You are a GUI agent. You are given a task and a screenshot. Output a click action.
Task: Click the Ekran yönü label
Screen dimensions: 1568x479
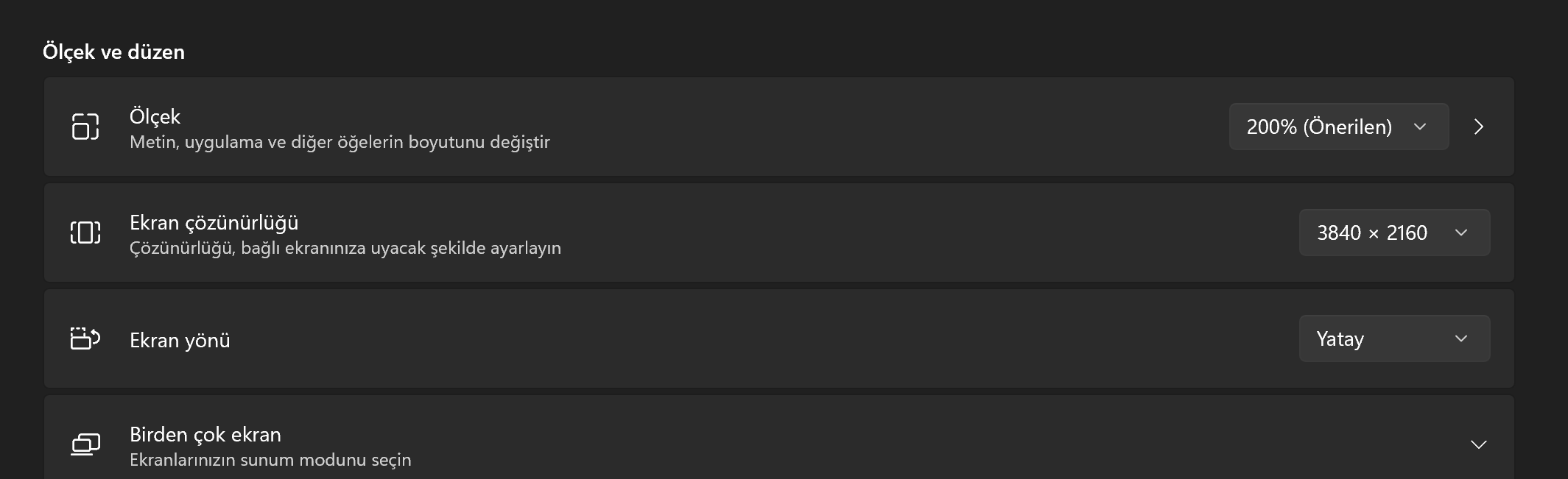(180, 340)
